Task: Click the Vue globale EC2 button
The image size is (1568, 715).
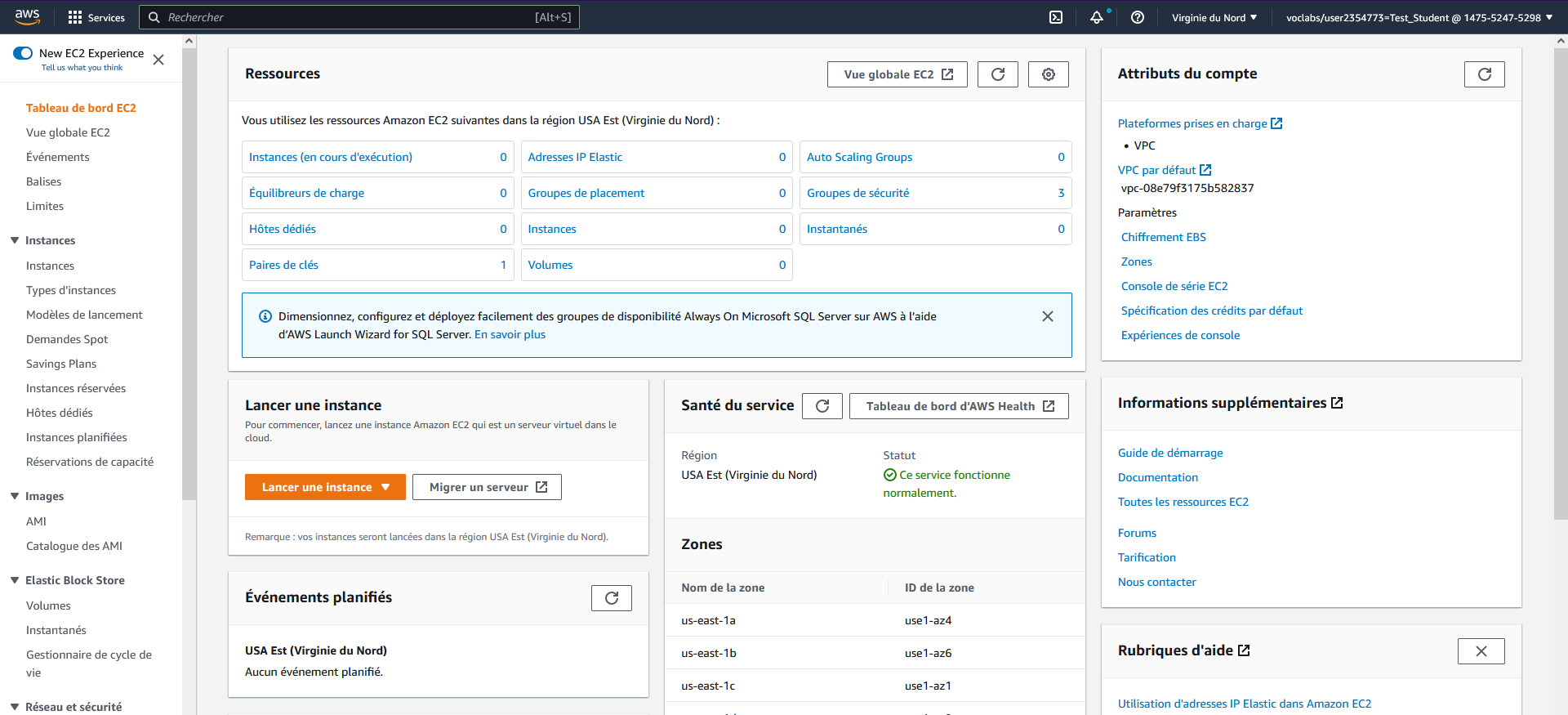Action: (x=898, y=74)
